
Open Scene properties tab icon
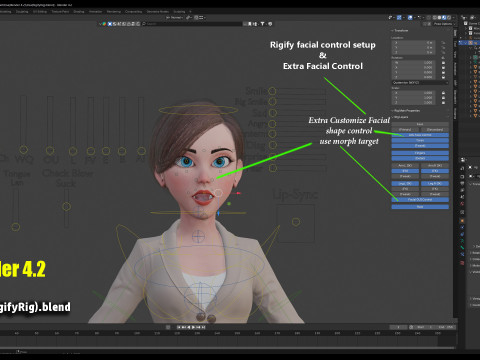point(462,197)
